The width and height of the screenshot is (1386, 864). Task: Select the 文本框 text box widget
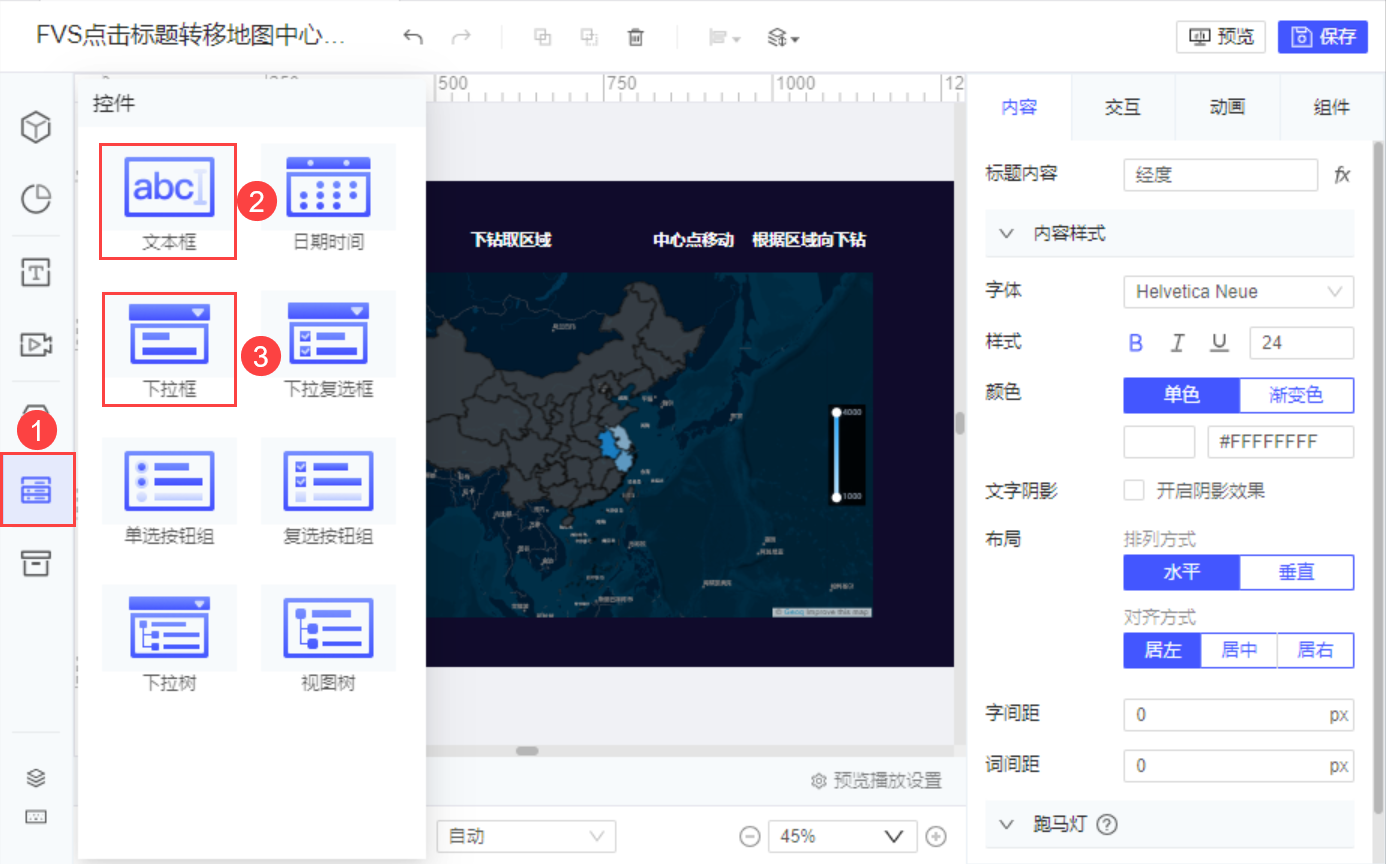tap(168, 201)
